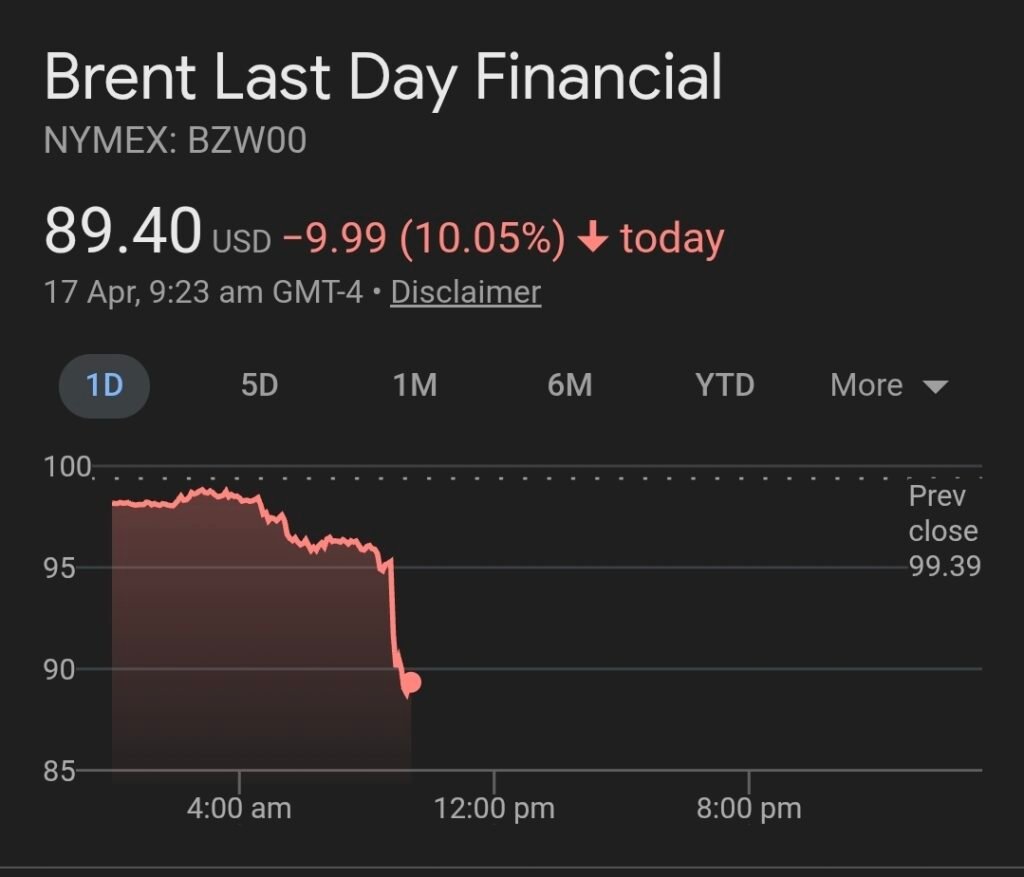Open the Disclaimer link
The height and width of the screenshot is (877, 1024).
click(465, 292)
